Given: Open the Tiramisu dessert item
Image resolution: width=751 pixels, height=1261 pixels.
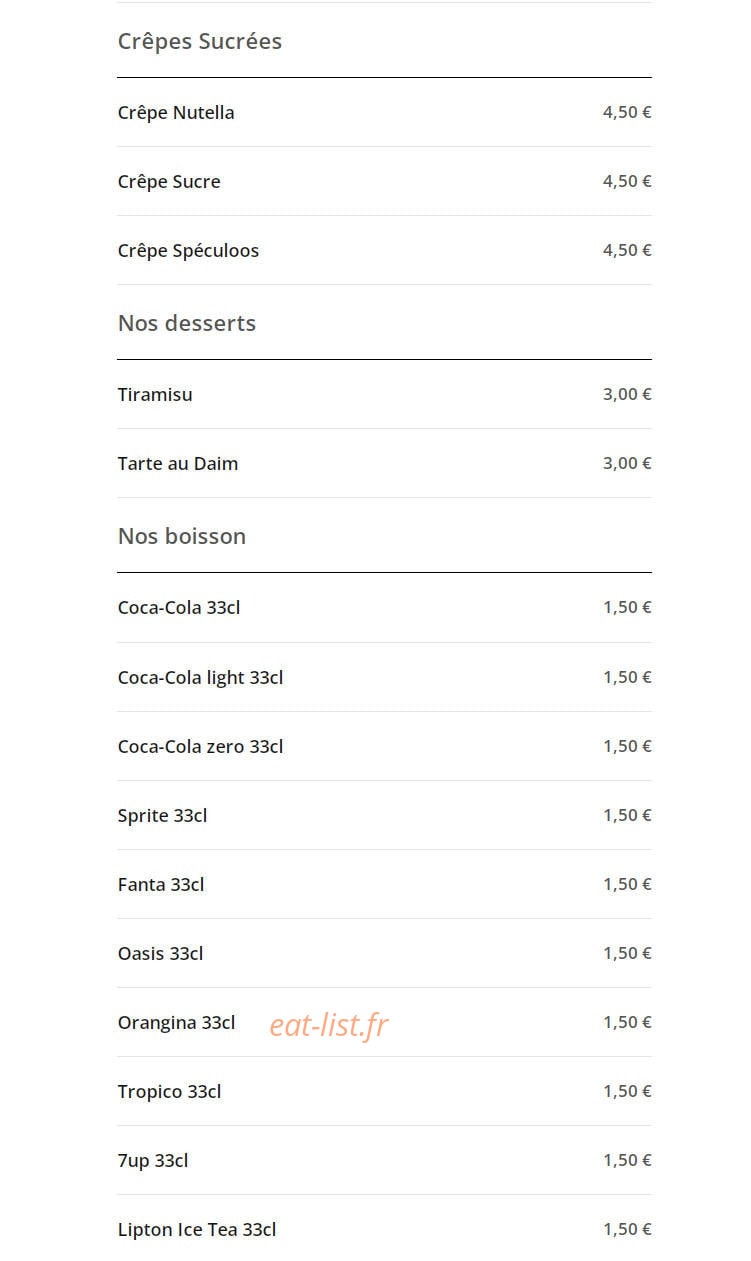Looking at the screenshot, I should 384,394.
